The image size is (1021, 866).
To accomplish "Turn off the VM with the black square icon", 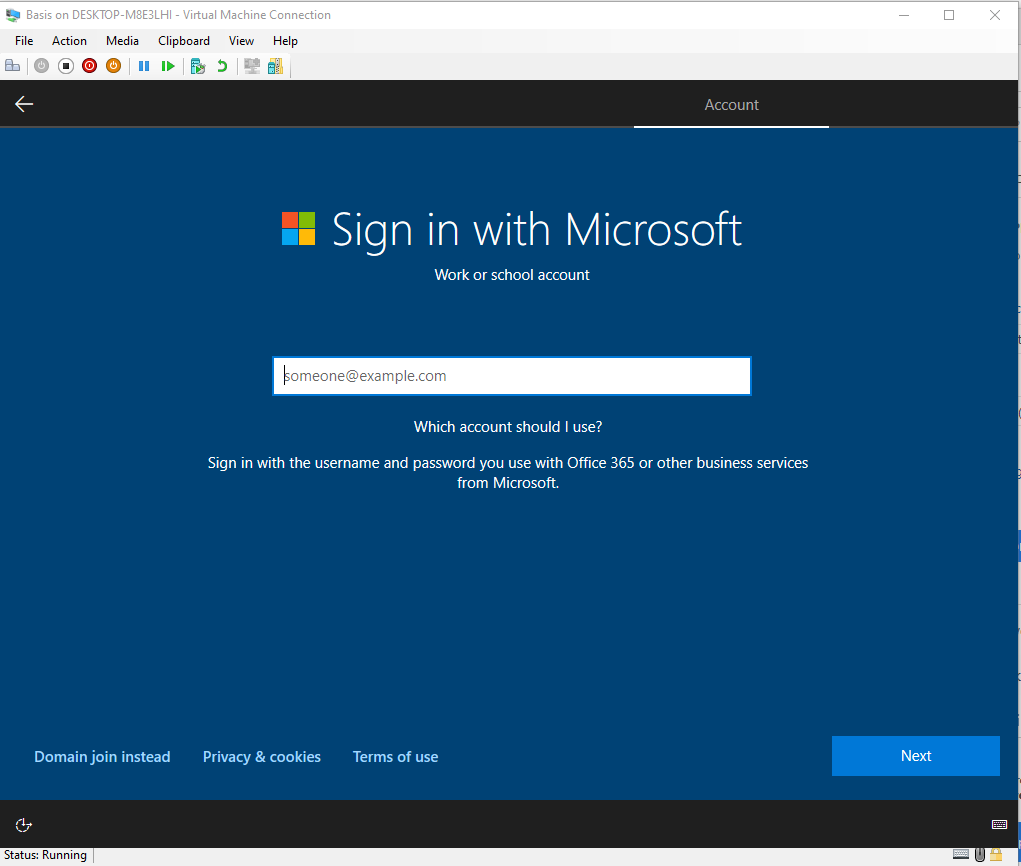I will click(66, 66).
